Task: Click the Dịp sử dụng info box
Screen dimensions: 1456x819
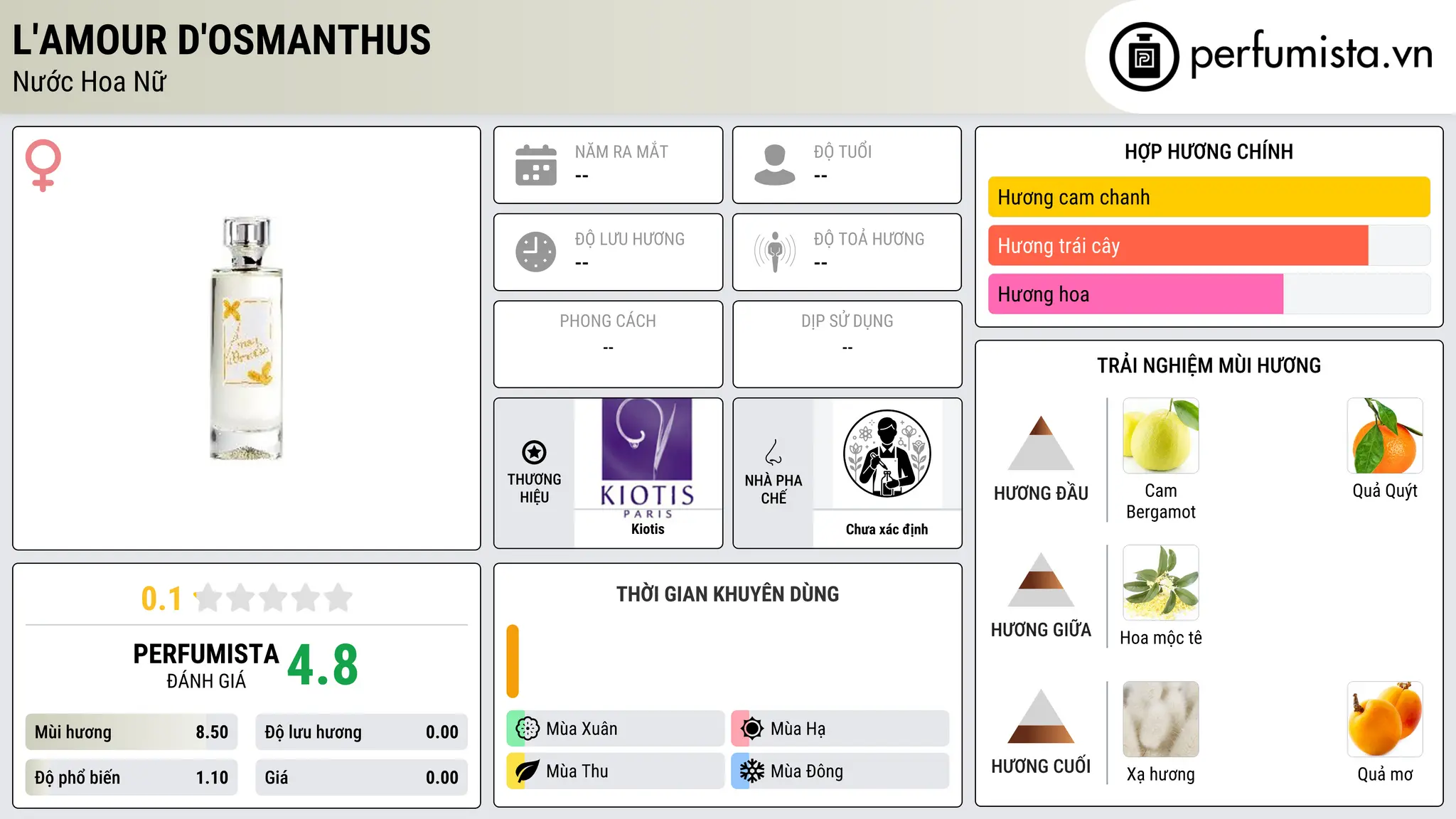Action: click(847, 344)
